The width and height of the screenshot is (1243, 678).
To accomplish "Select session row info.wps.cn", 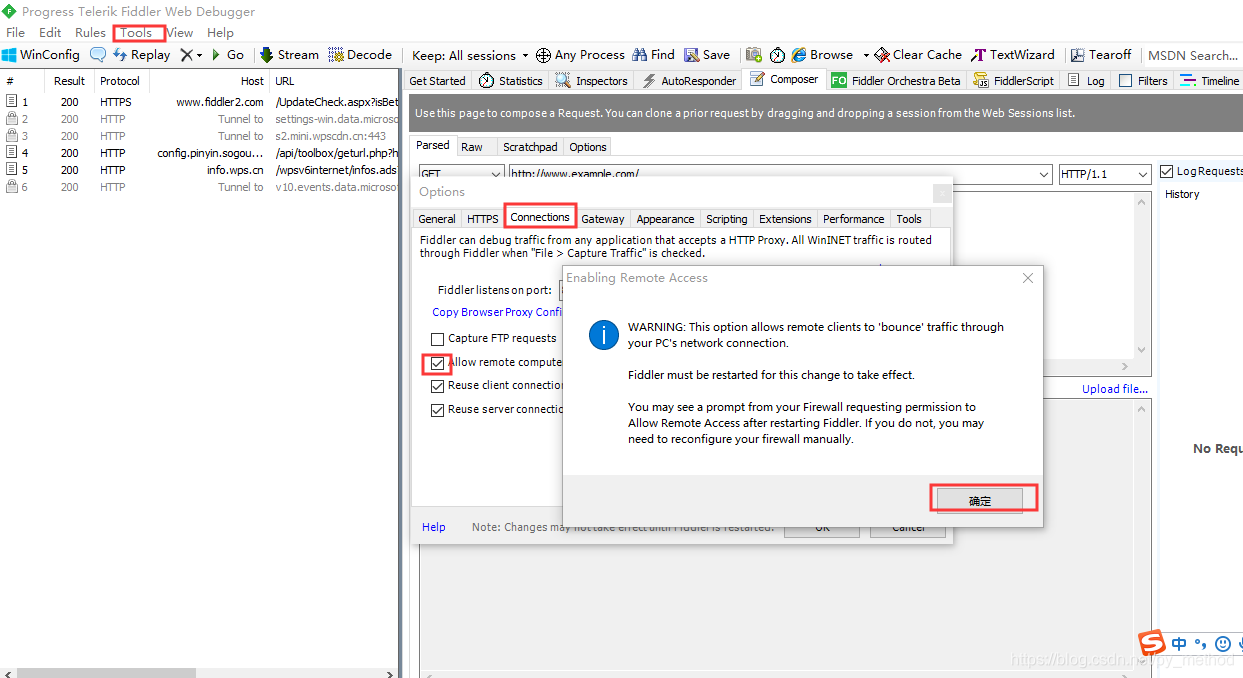I will (x=200, y=170).
